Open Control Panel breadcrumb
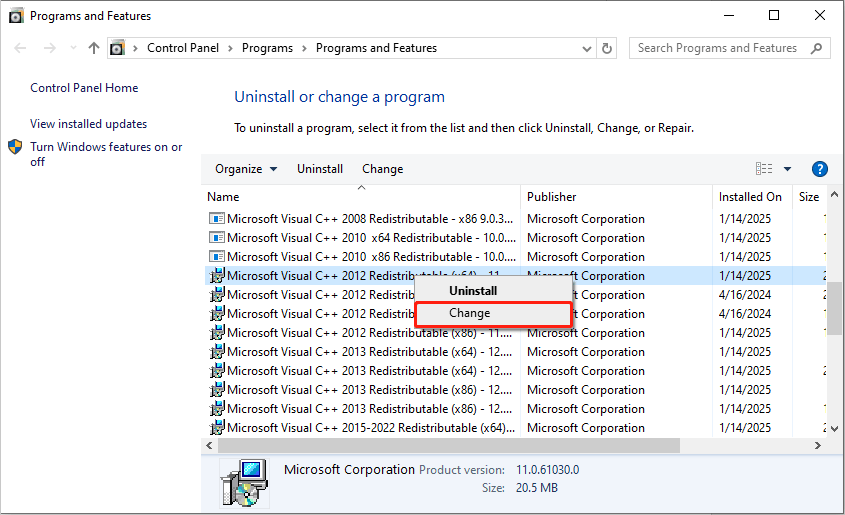This screenshot has height=515, width=845. 183,48
